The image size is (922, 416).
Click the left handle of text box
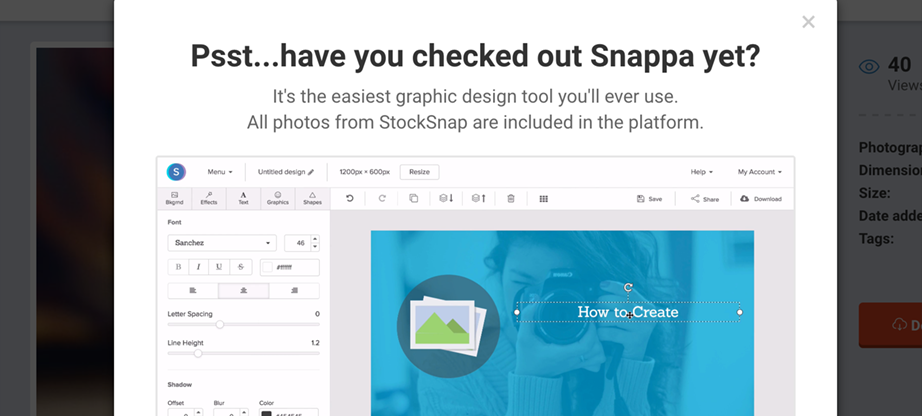coord(517,312)
